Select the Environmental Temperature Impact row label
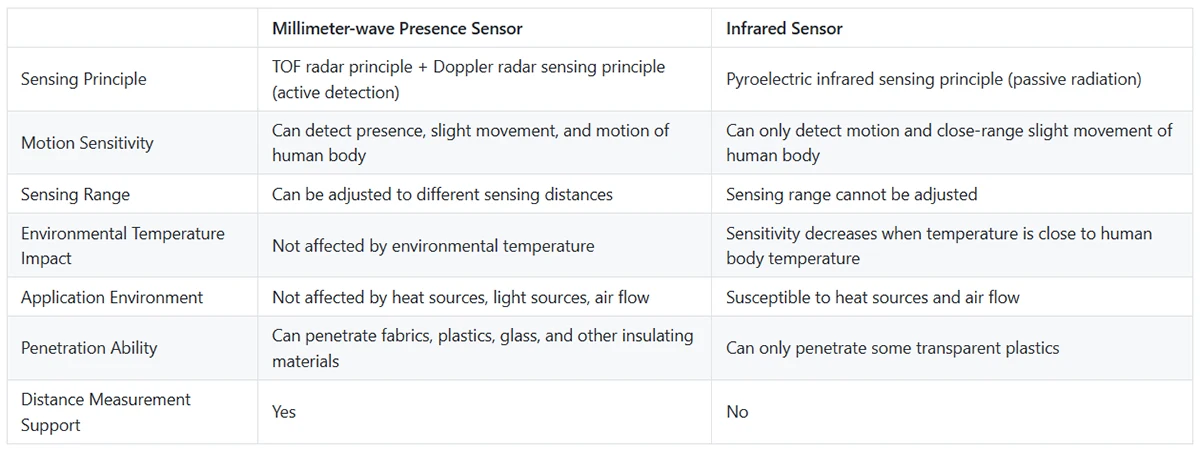Image resolution: width=1200 pixels, height=451 pixels. click(x=123, y=245)
